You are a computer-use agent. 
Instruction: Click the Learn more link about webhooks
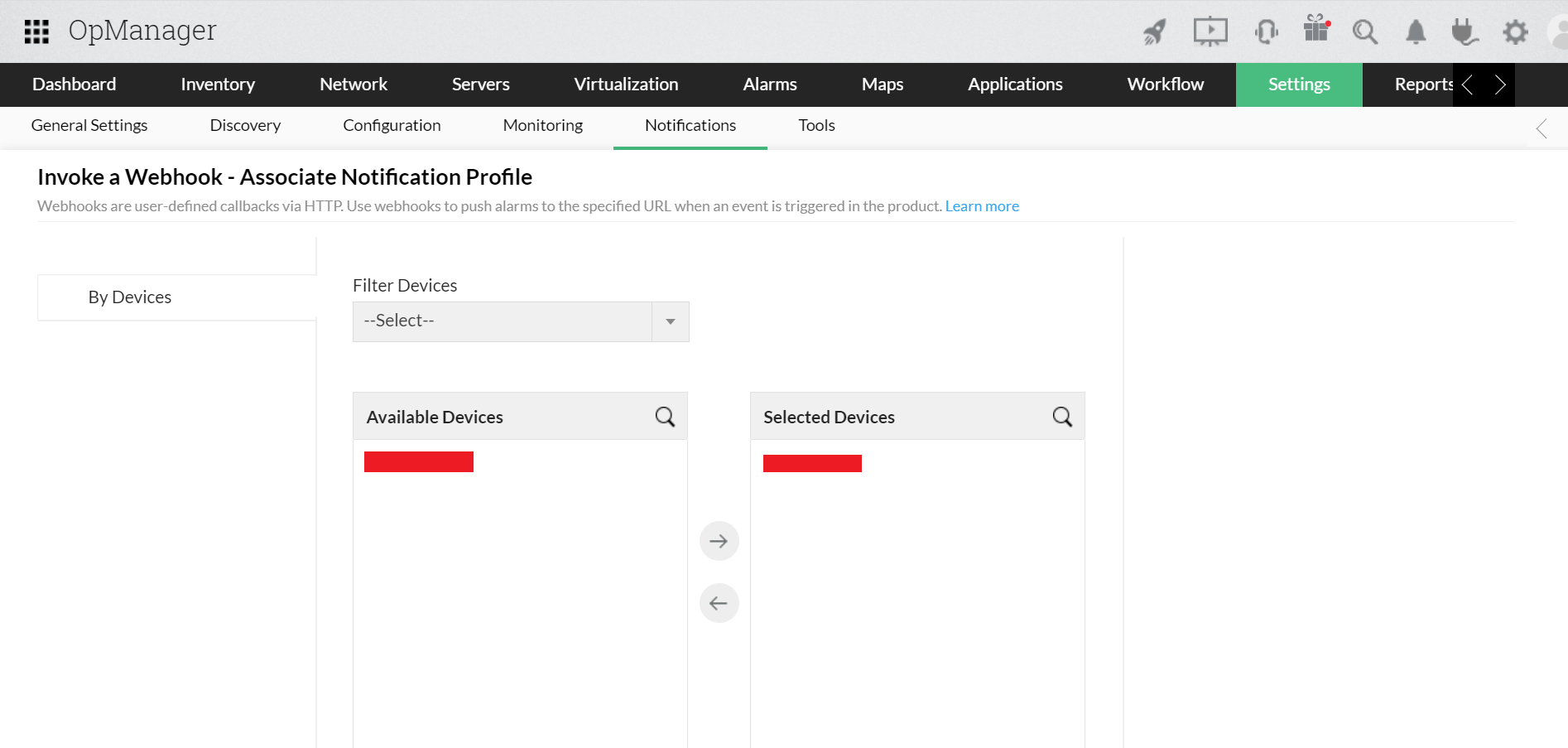(982, 205)
